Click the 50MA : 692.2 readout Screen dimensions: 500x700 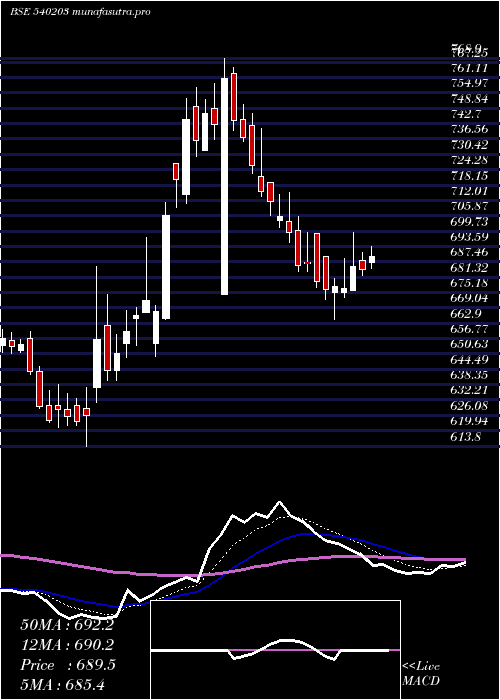coord(67,625)
